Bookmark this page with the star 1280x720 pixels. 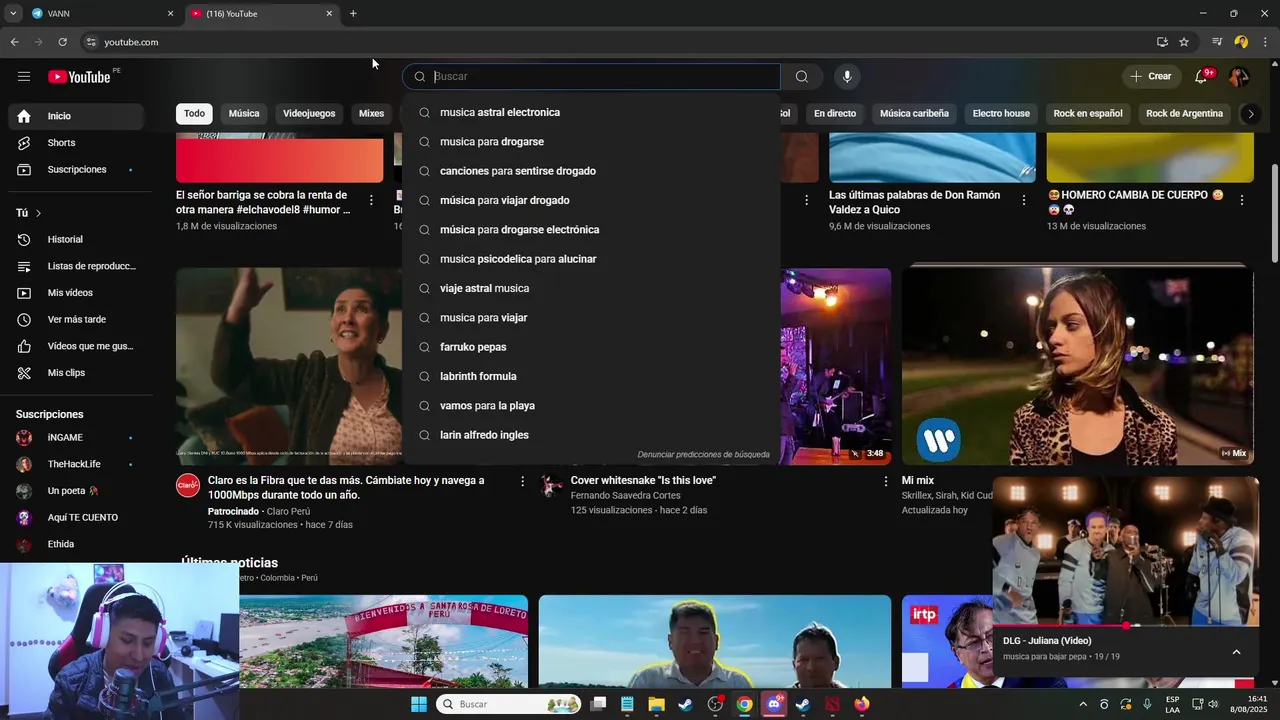[1184, 42]
